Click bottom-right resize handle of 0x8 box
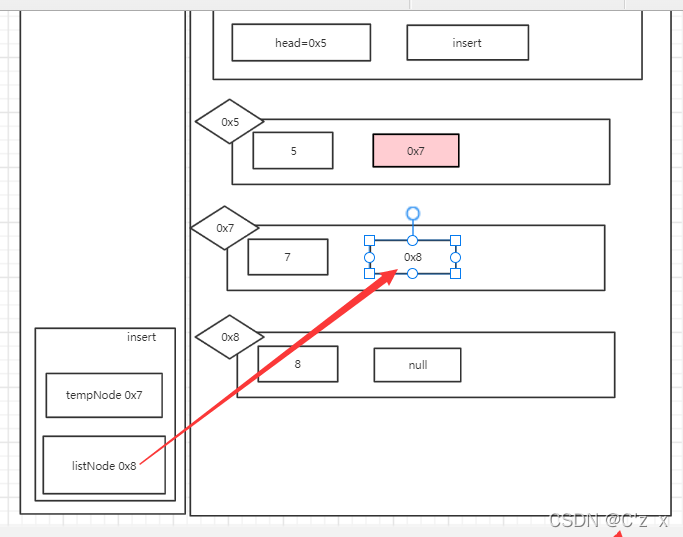 (456, 274)
